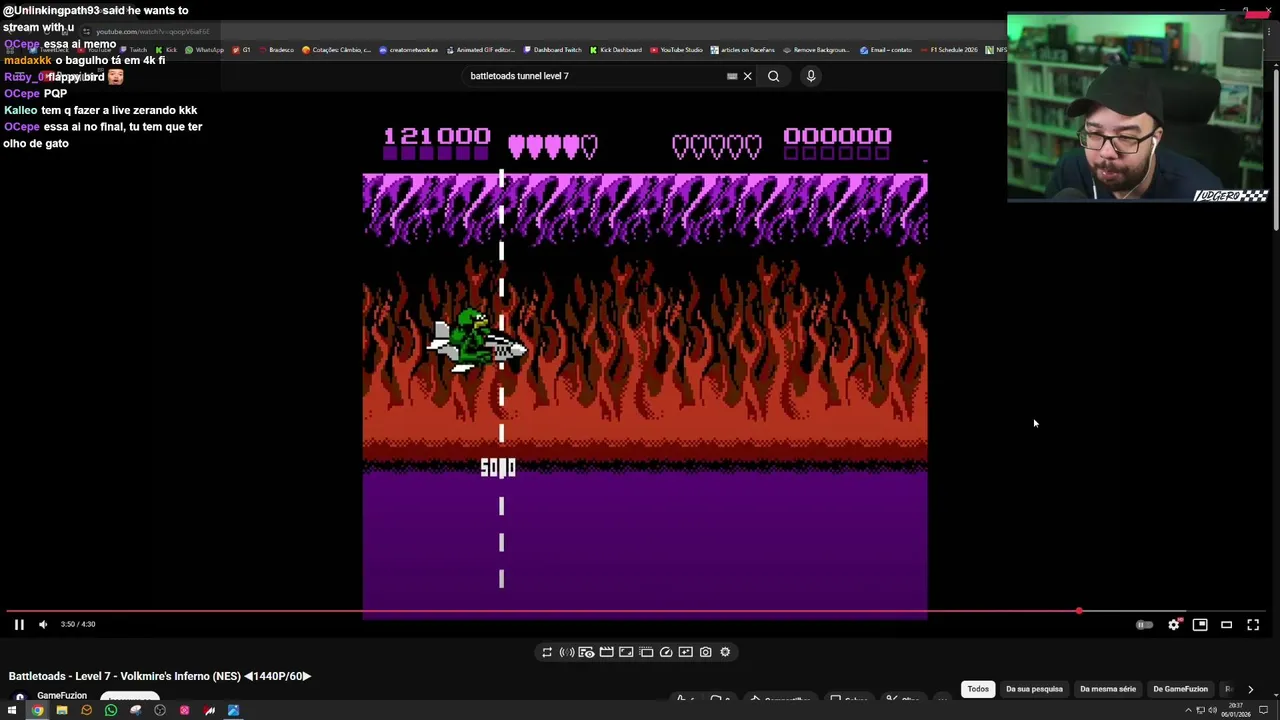Open the Remove Background bookmark
This screenshot has height=720, width=1280.
coord(817,50)
